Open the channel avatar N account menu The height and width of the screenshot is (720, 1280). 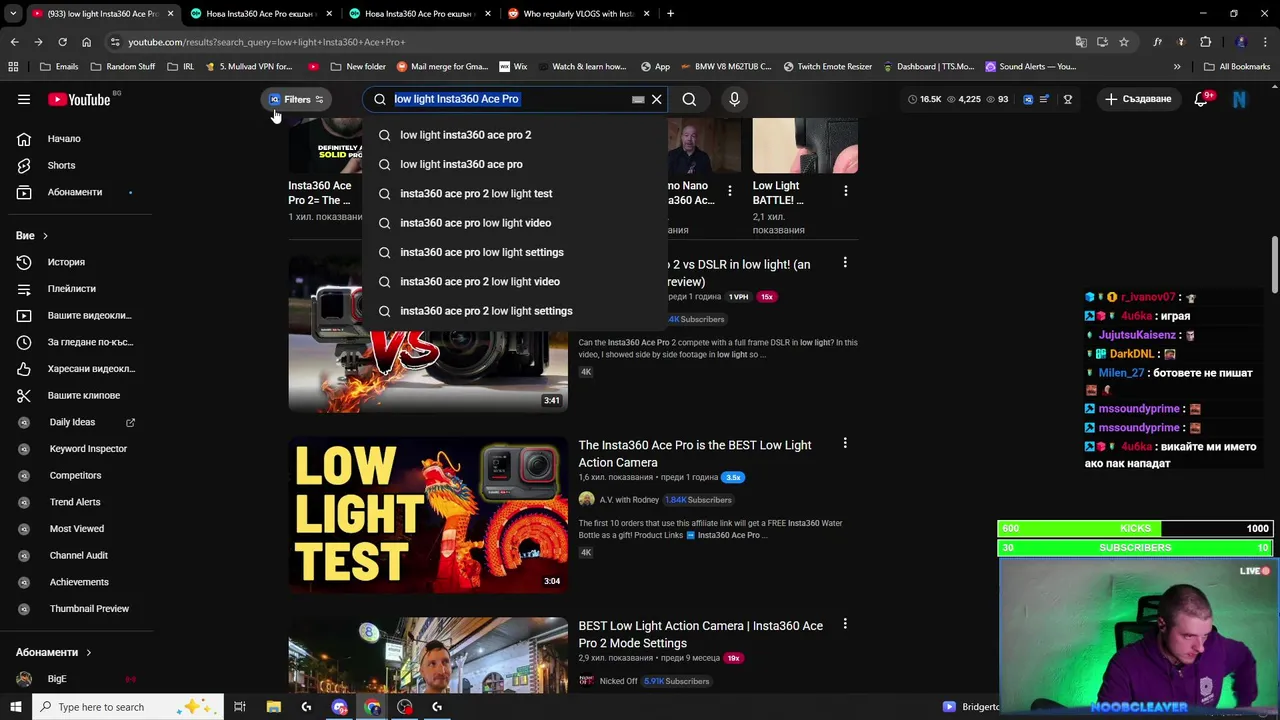point(1239,99)
